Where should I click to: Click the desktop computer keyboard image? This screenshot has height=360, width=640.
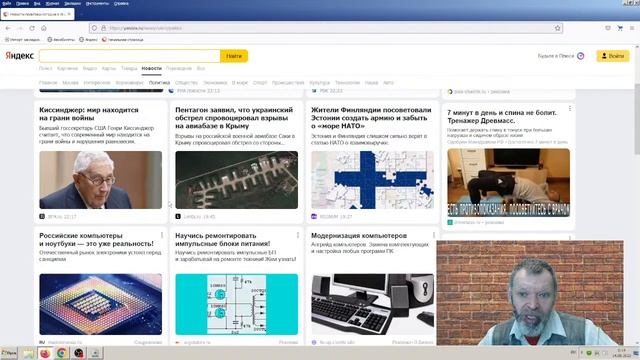pos(372,304)
